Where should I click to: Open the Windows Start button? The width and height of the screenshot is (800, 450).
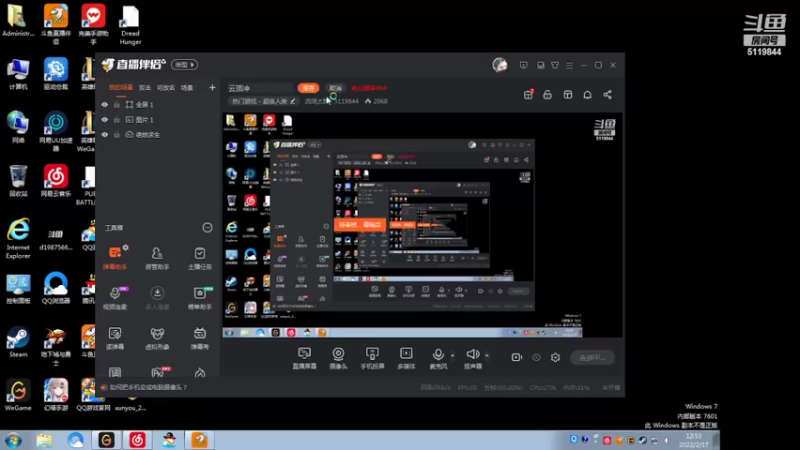13,440
